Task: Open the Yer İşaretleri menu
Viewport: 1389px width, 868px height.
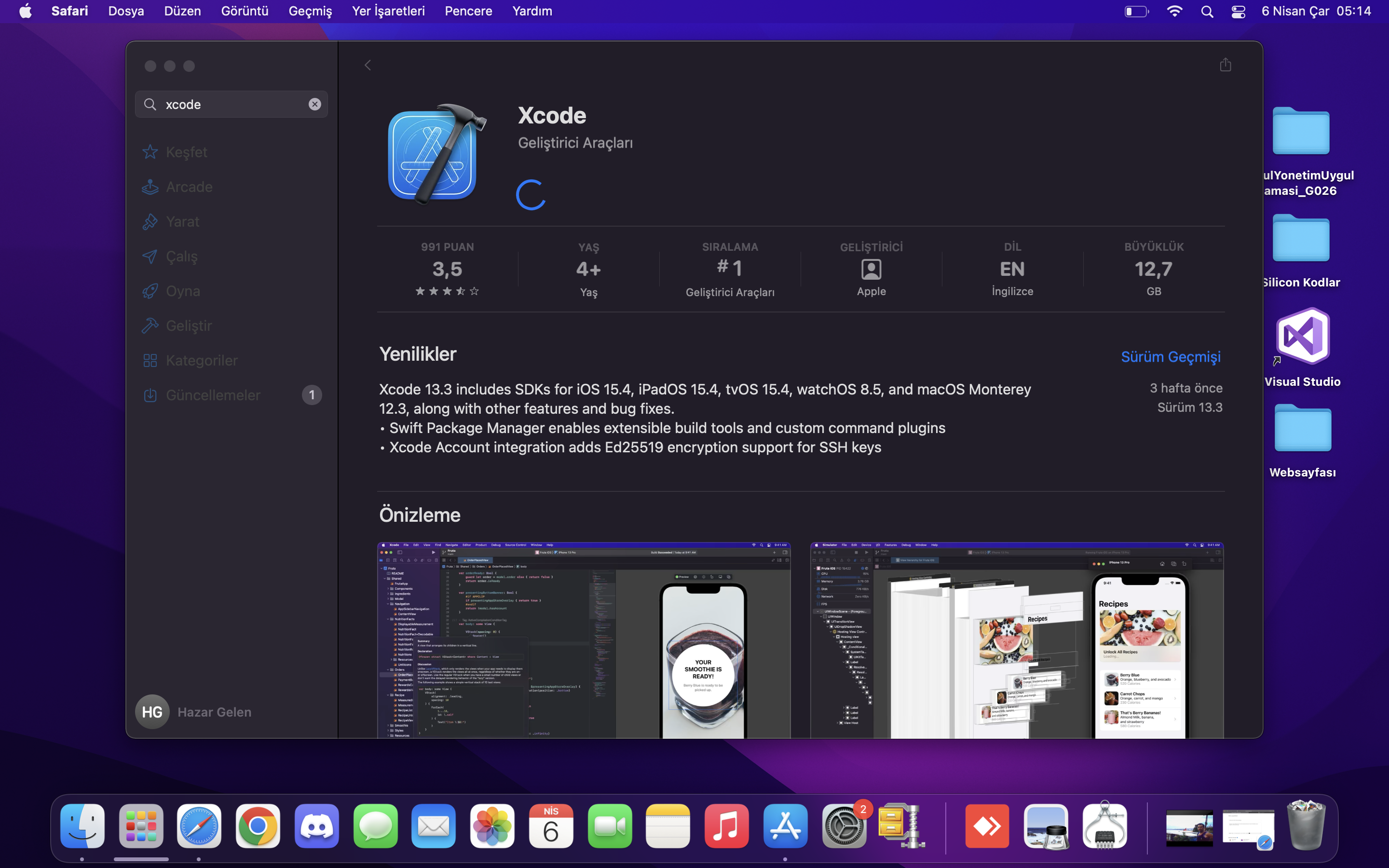Action: [388, 11]
